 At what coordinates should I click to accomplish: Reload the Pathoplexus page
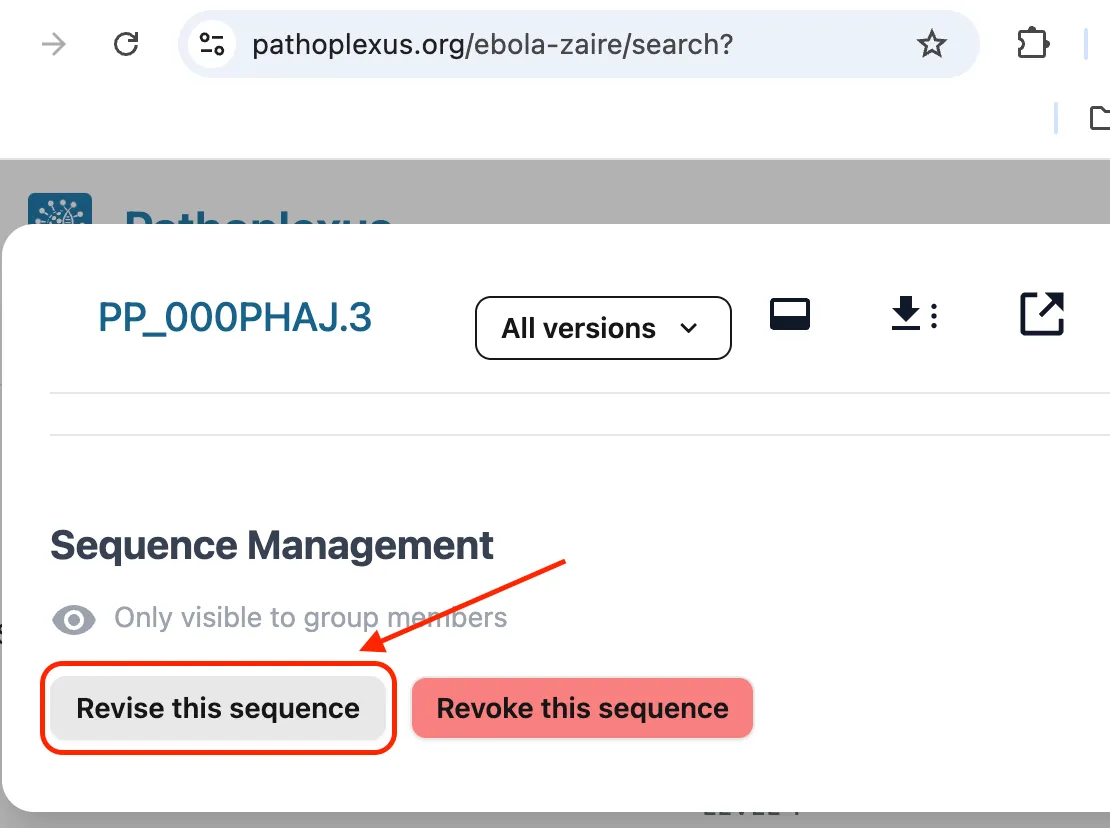coord(126,44)
